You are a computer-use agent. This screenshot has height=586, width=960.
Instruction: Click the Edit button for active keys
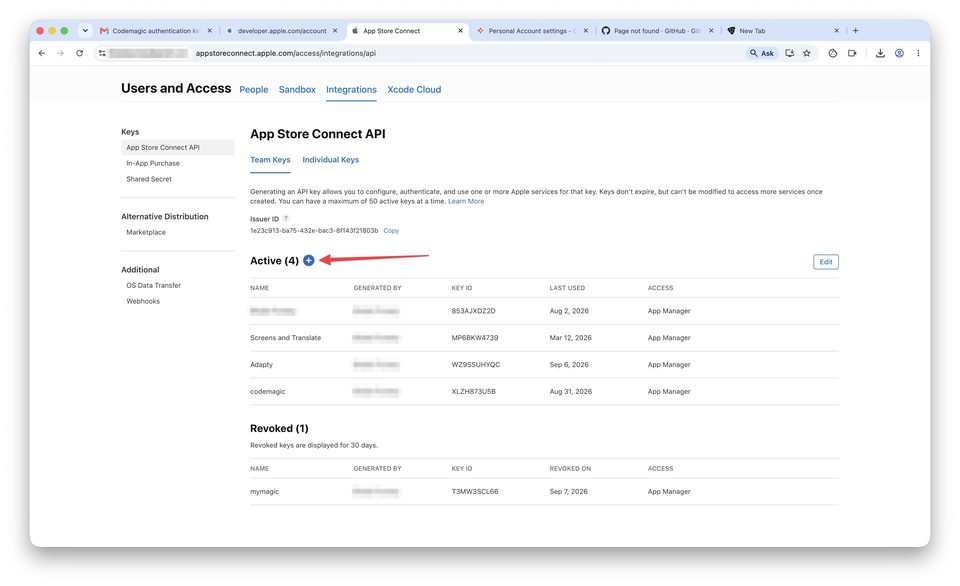[x=826, y=262]
